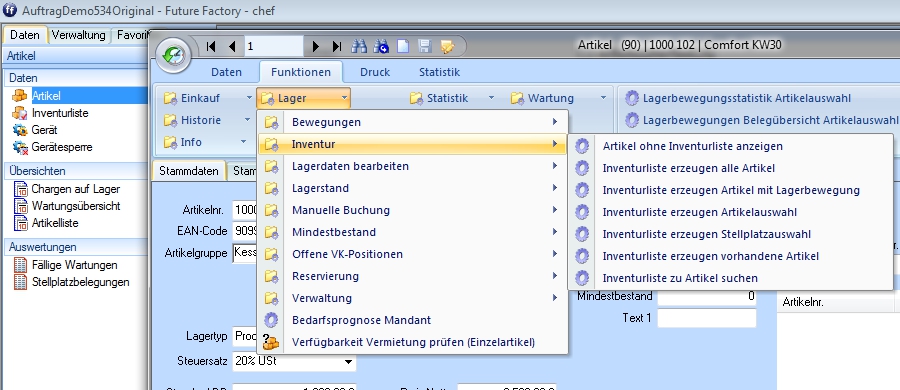Choose Inventurliste erzeugen alle Artikel
Viewport: 900px width, 390px height.
tap(730, 168)
